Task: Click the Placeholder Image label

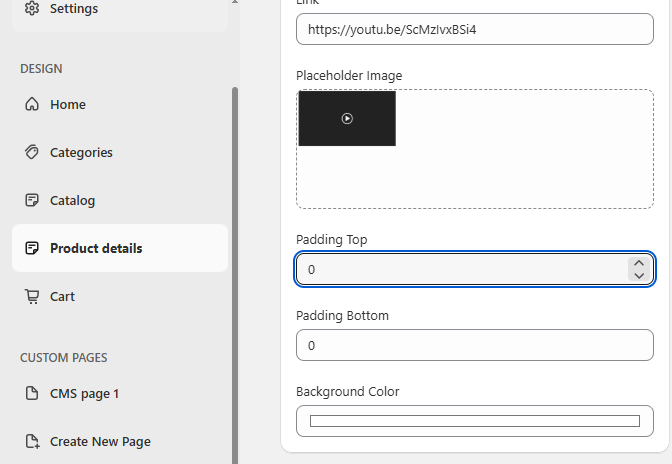Action: pyautogui.click(x=349, y=75)
